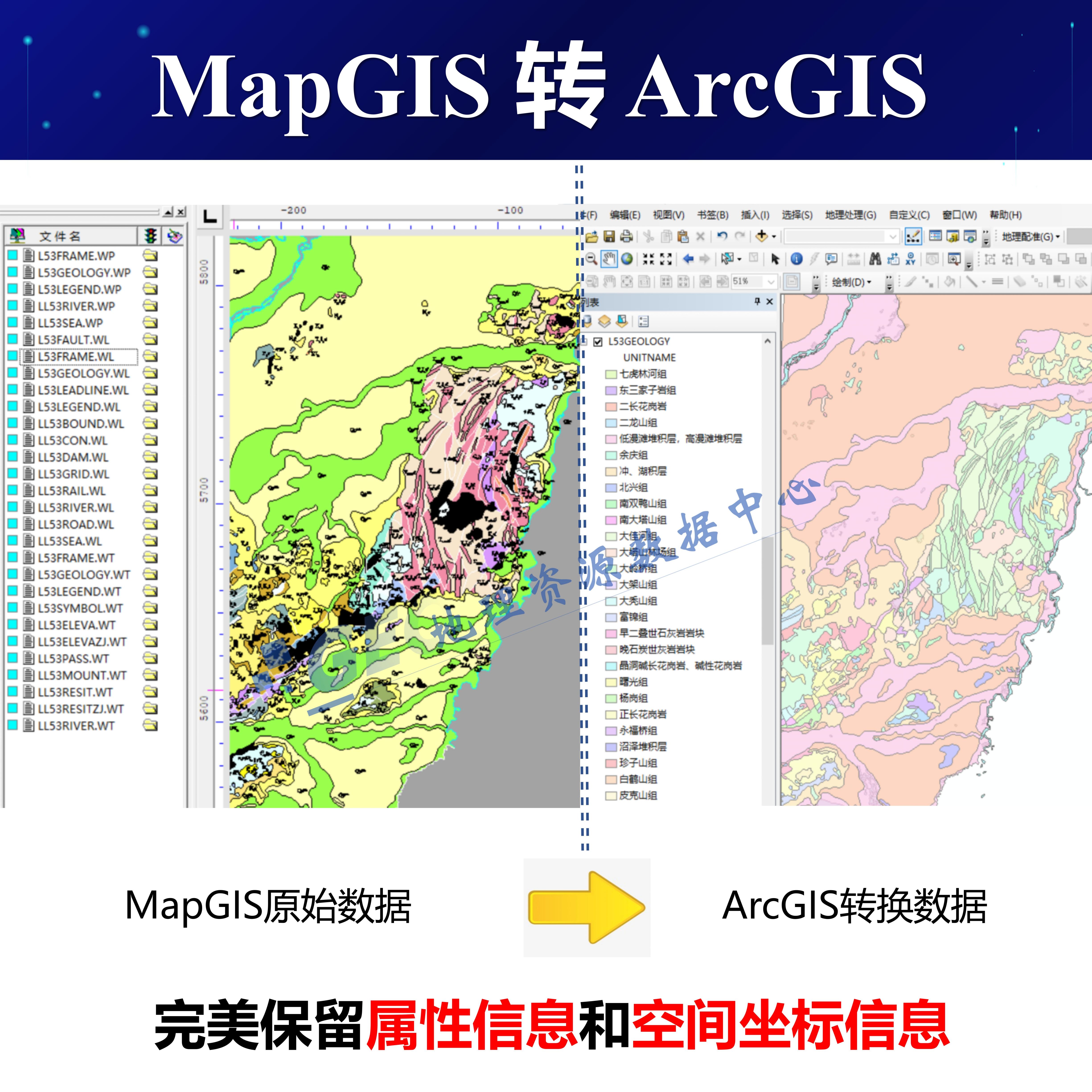Click the Full Extent globe icon
The height and width of the screenshot is (1092, 1092).
pos(627,259)
